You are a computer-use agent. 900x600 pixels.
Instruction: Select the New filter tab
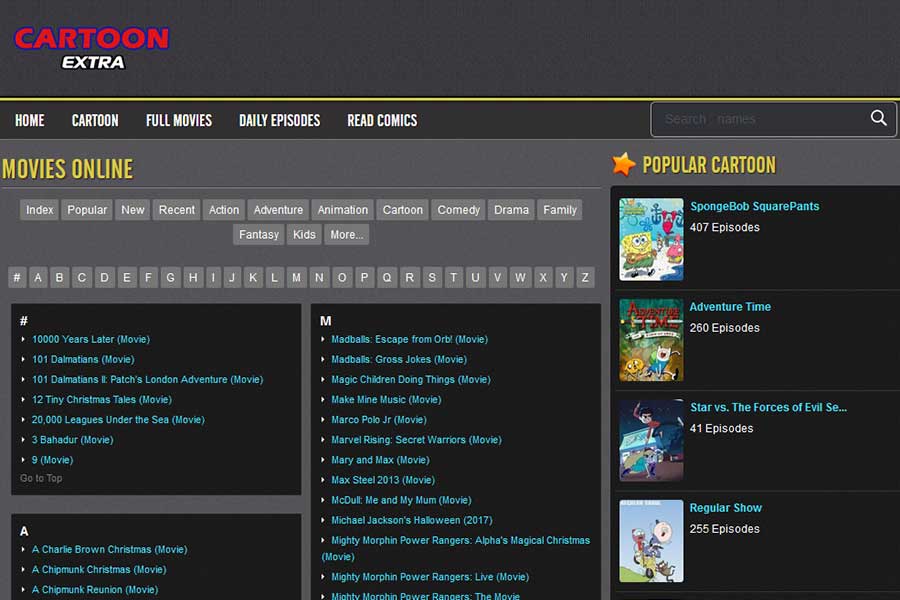coord(133,210)
